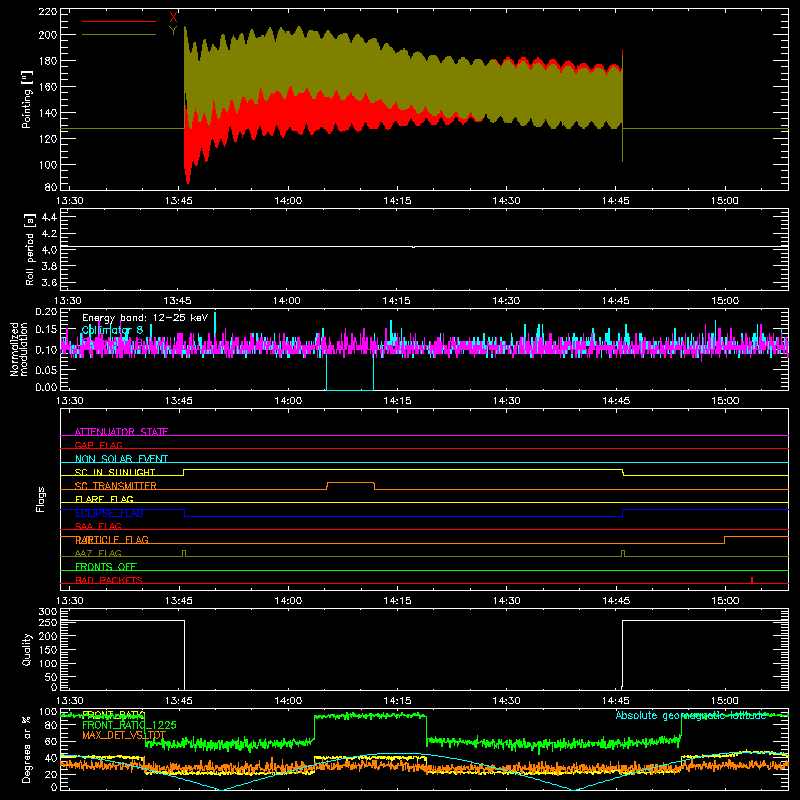Click the olive Y legend label

point(173,31)
